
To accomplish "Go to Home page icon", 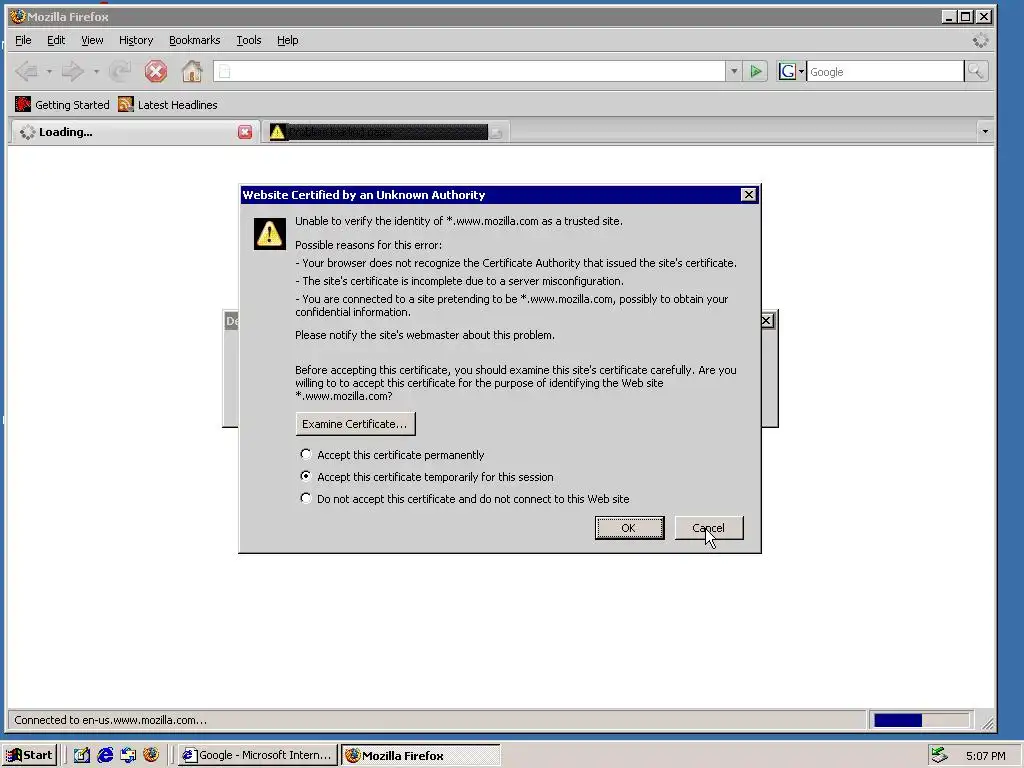I will click(191, 71).
